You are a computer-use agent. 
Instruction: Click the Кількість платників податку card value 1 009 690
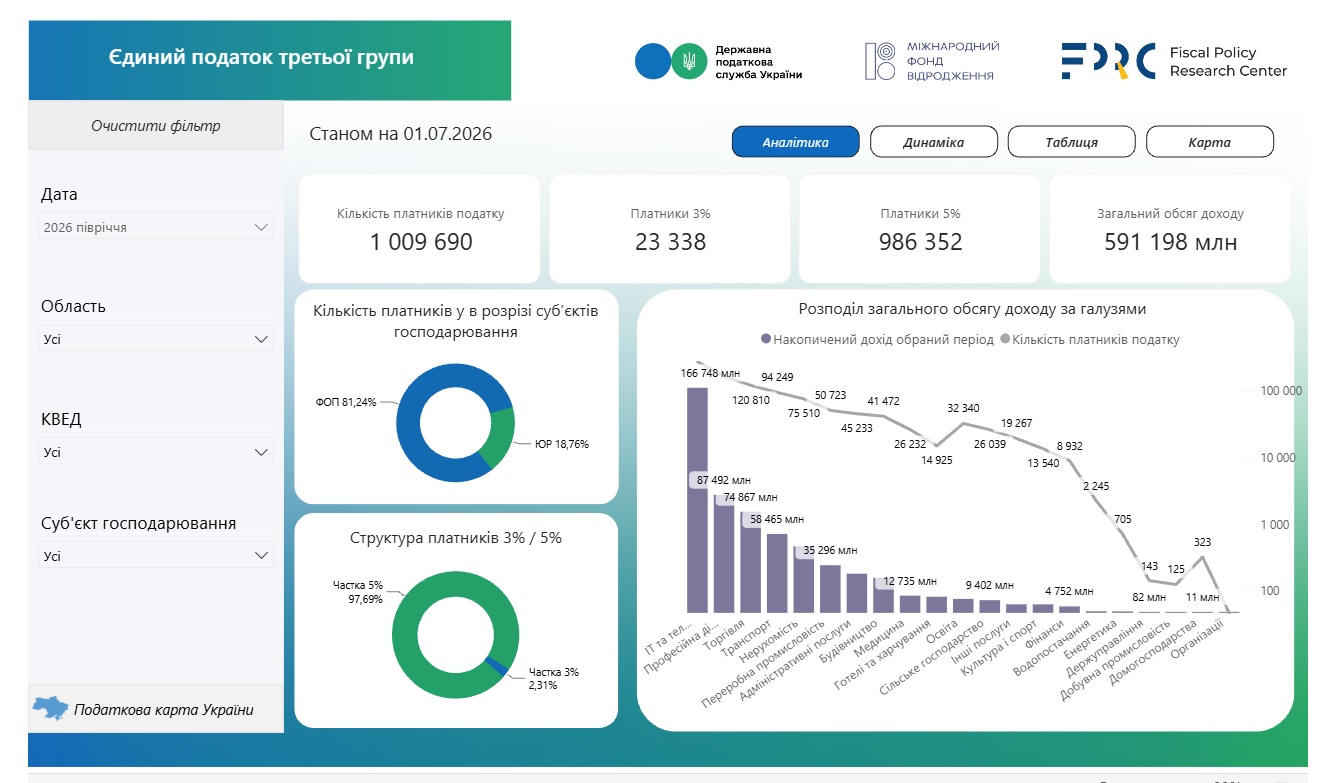(x=421, y=242)
